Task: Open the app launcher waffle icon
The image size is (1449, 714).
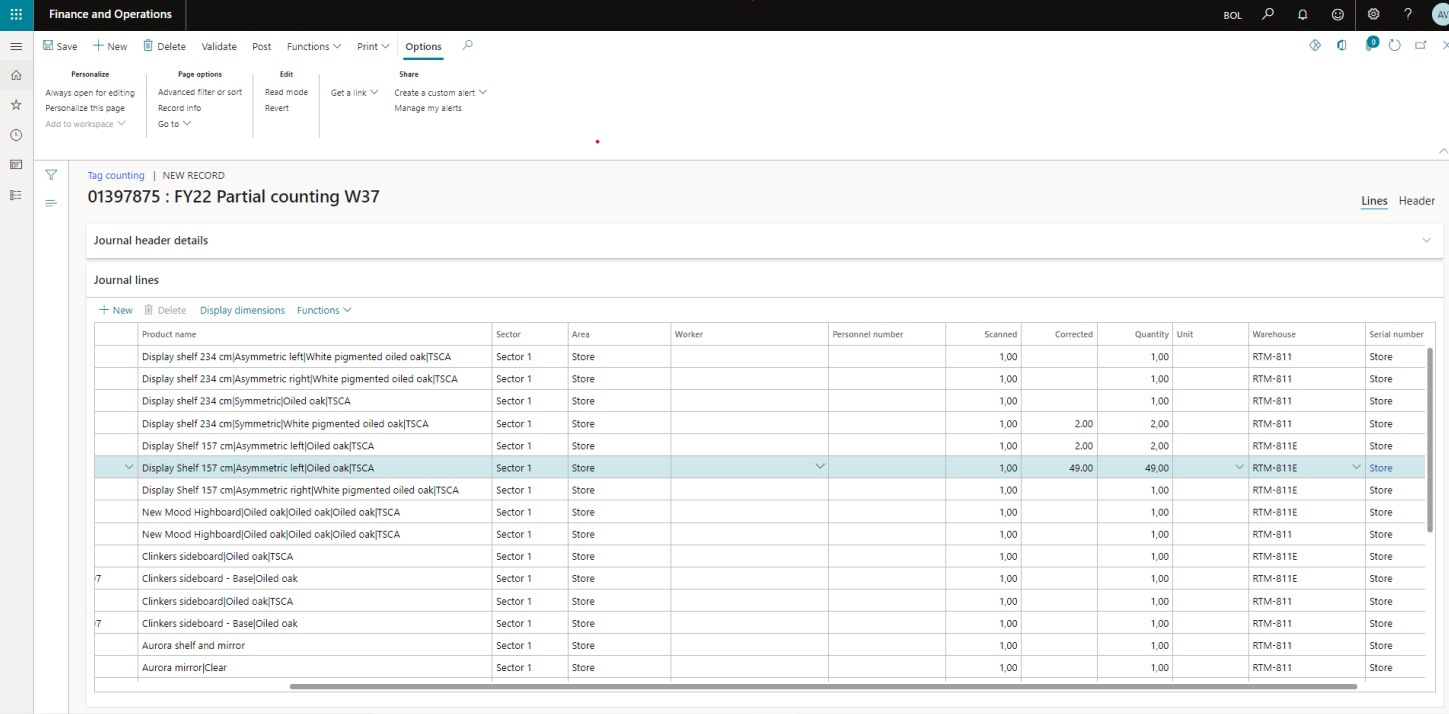Action: click(16, 15)
